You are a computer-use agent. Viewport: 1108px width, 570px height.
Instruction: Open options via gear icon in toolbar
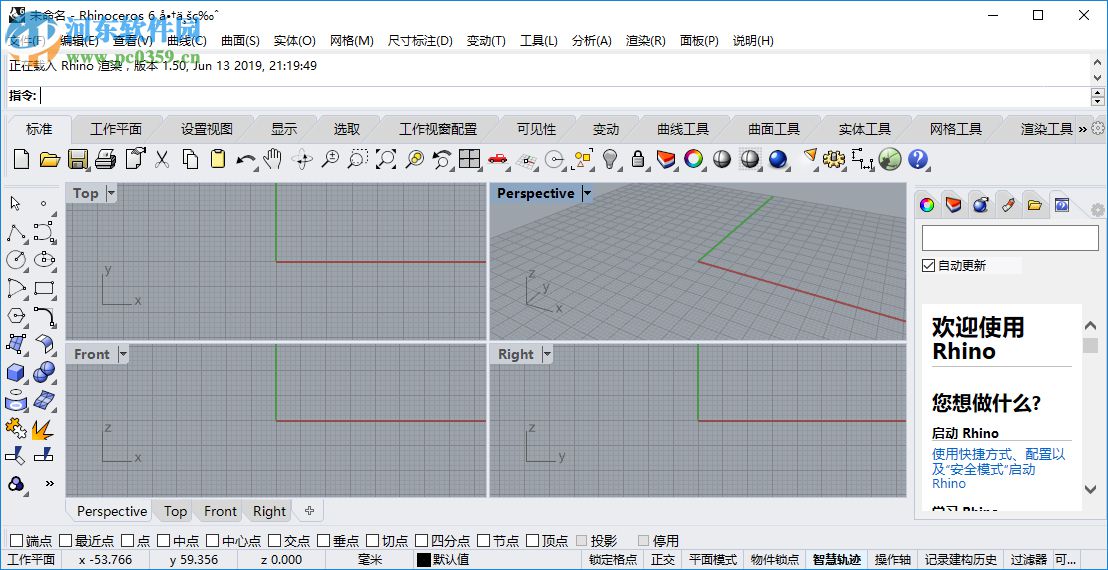click(834, 159)
